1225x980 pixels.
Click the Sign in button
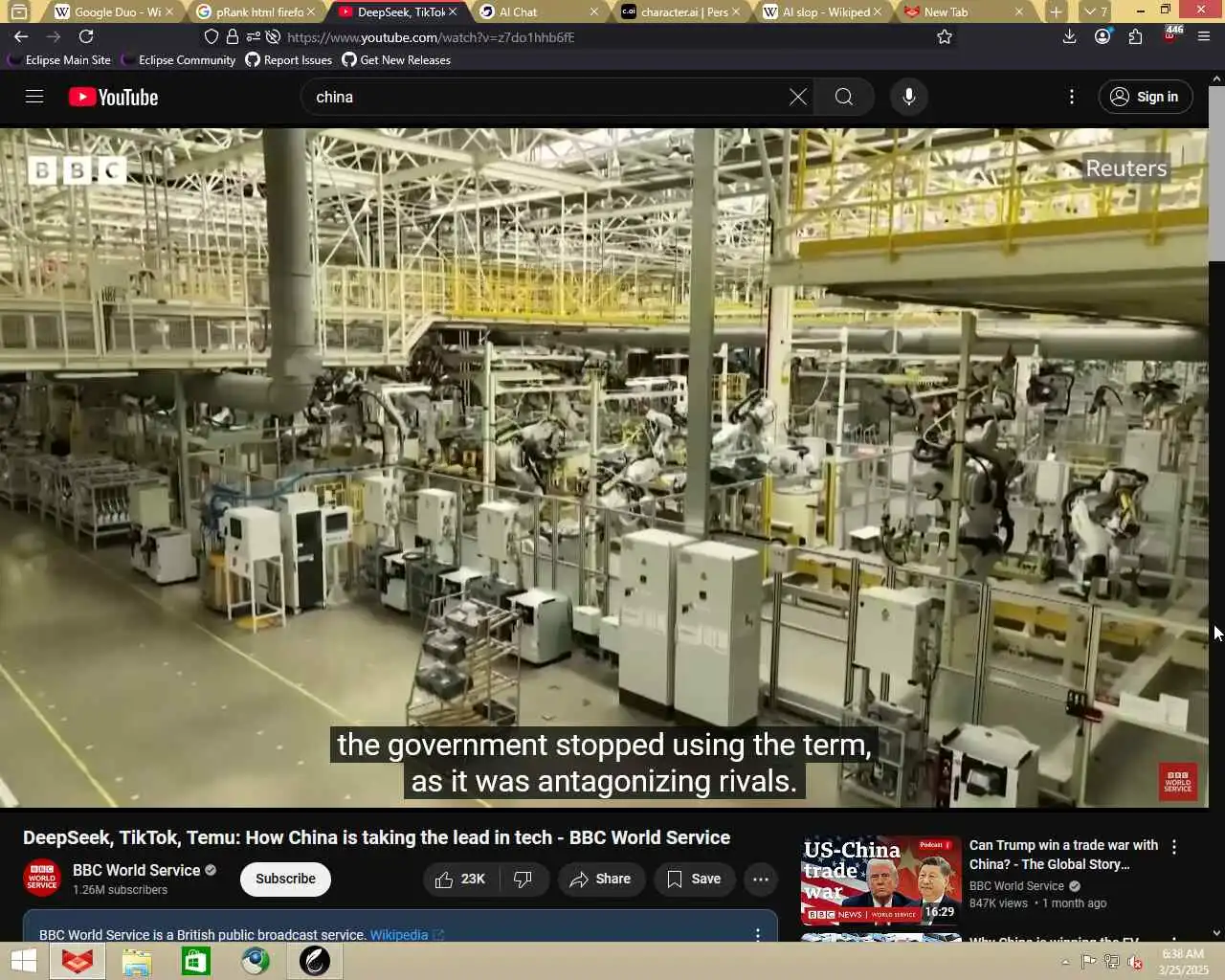pyautogui.click(x=1145, y=97)
